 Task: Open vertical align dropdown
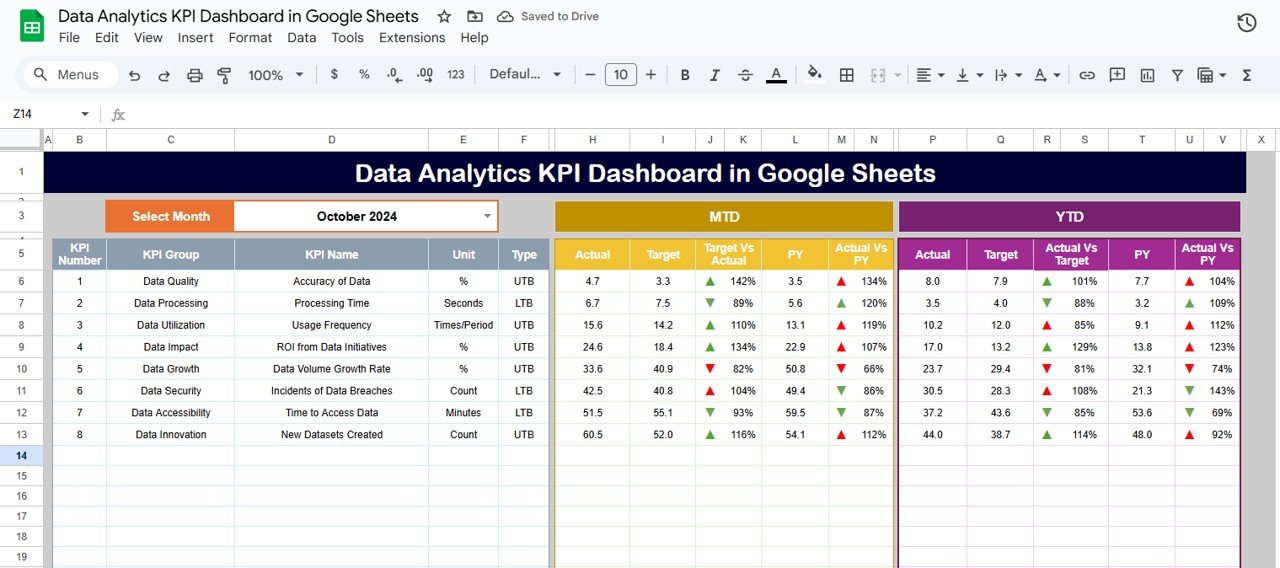point(969,75)
